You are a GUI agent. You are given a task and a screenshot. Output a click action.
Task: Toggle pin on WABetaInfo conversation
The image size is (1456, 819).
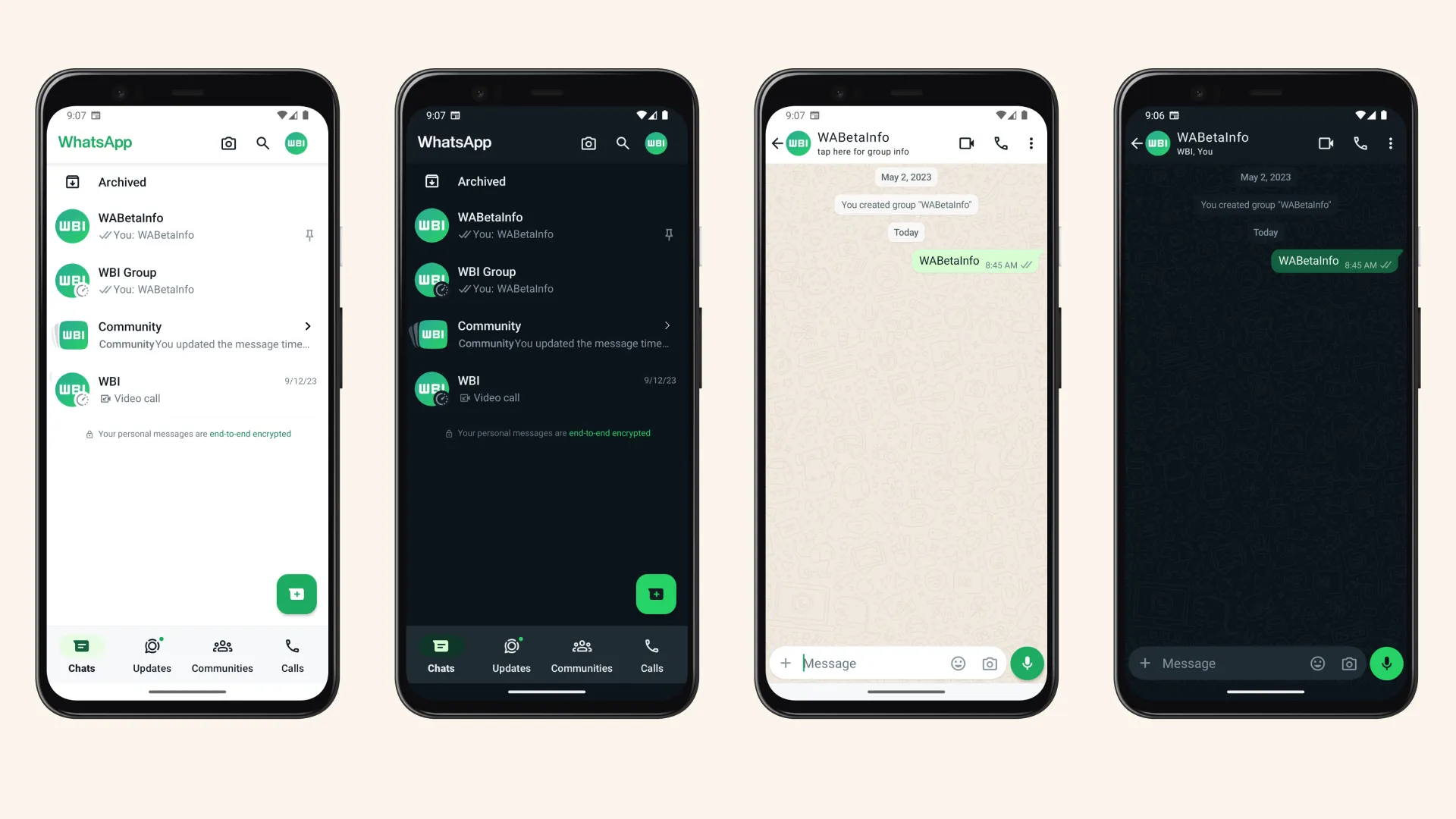tap(309, 234)
